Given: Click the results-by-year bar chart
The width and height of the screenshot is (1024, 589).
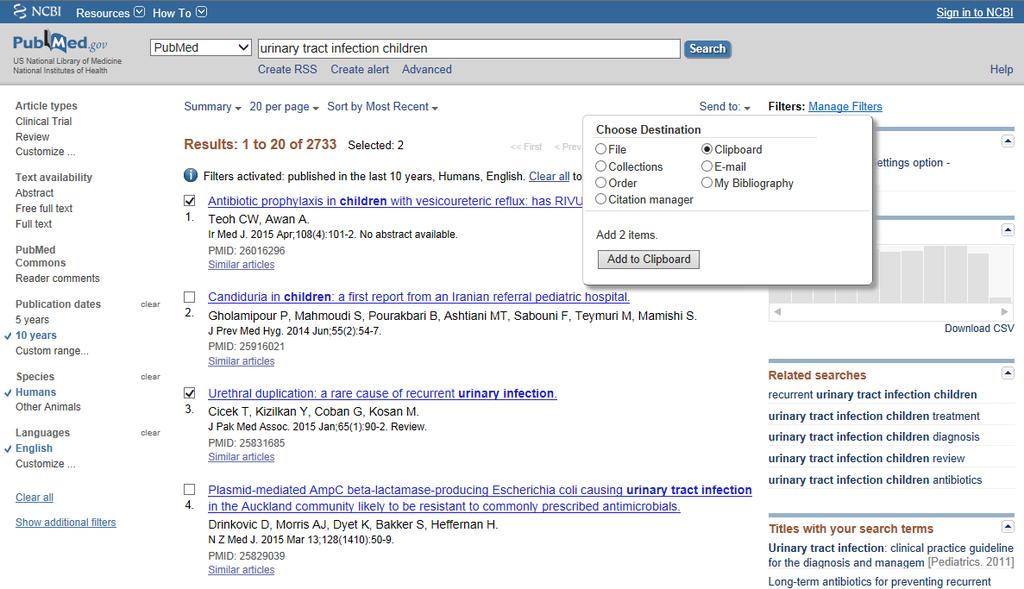Looking at the screenshot, I should click(891, 274).
